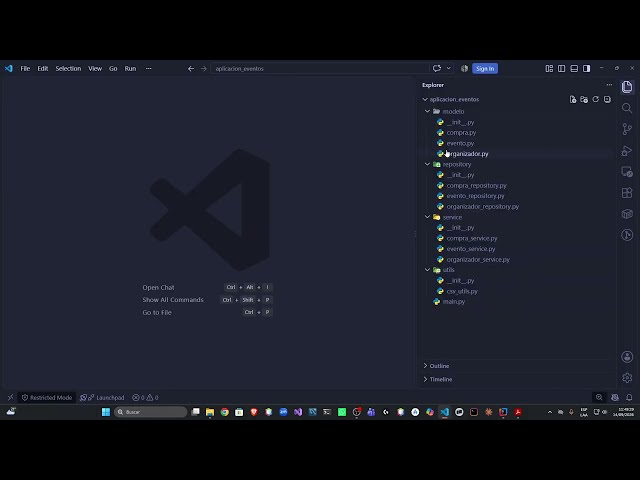Open the Selection menu
640x480 pixels.
tap(68, 69)
